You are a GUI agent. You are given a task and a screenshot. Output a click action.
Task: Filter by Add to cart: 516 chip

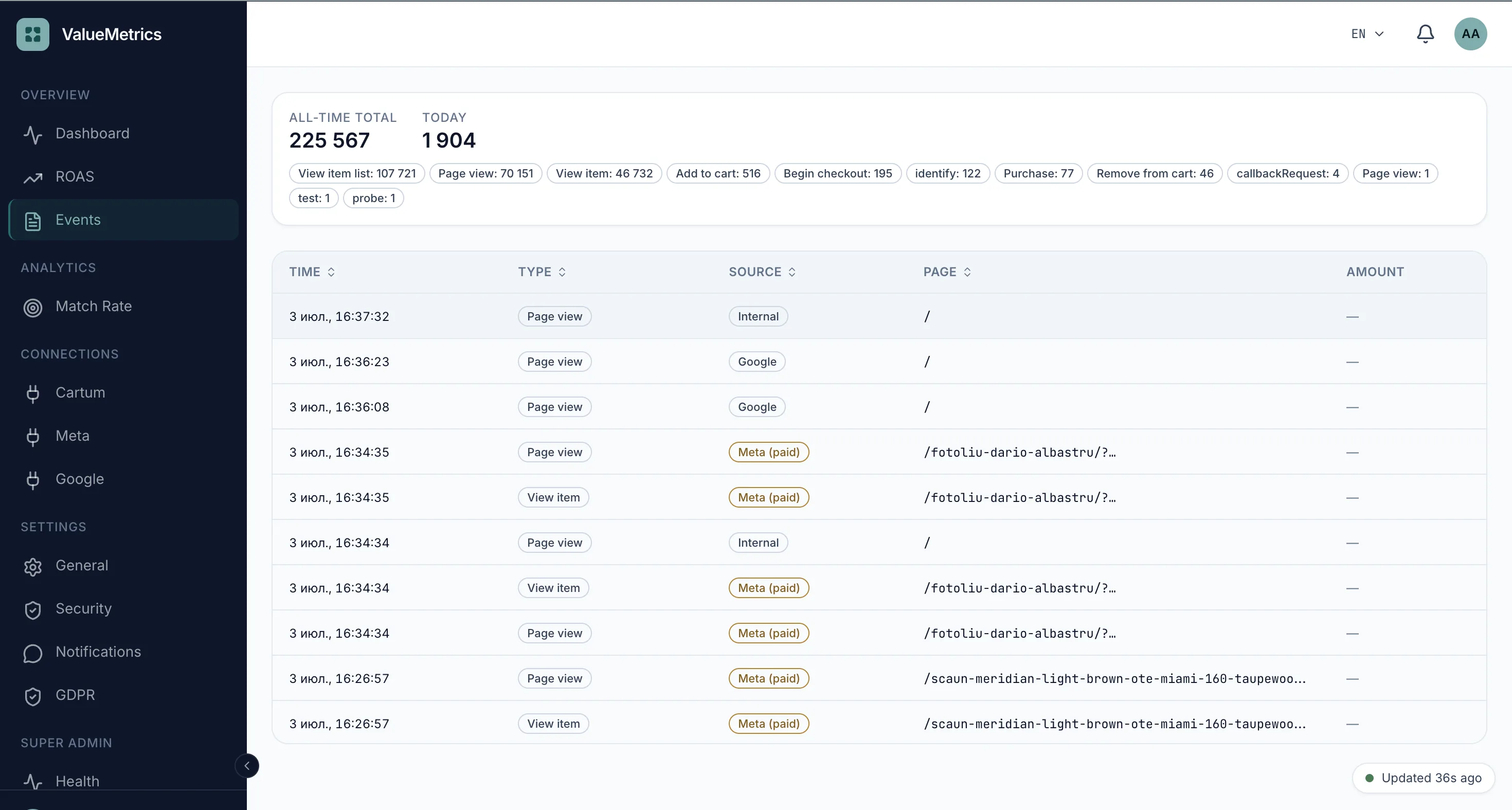(x=718, y=174)
